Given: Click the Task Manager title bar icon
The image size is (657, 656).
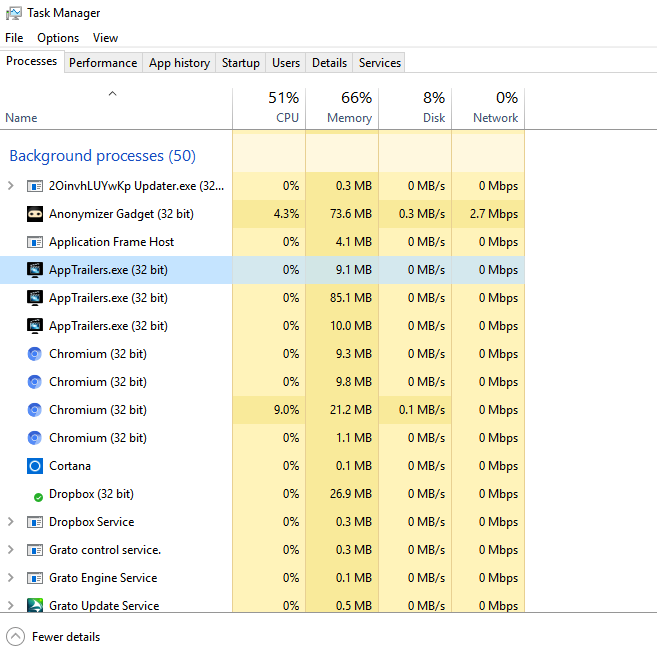Looking at the screenshot, I should 13,13.
